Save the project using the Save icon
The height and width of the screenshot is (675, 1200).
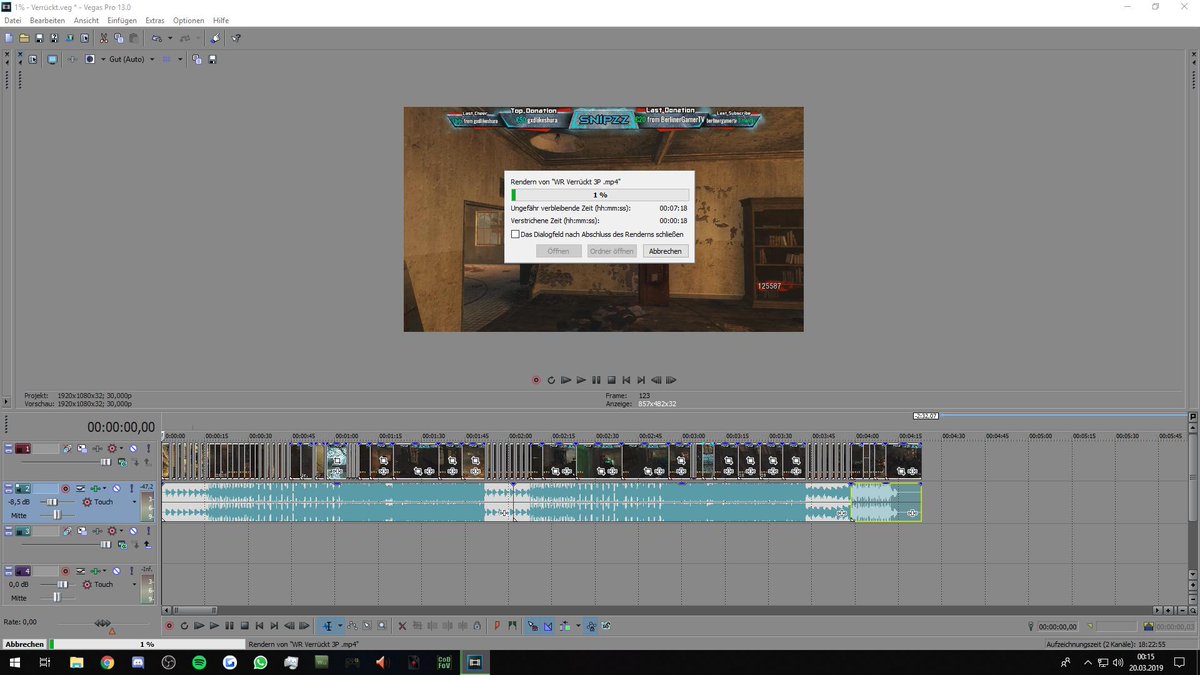(x=37, y=38)
